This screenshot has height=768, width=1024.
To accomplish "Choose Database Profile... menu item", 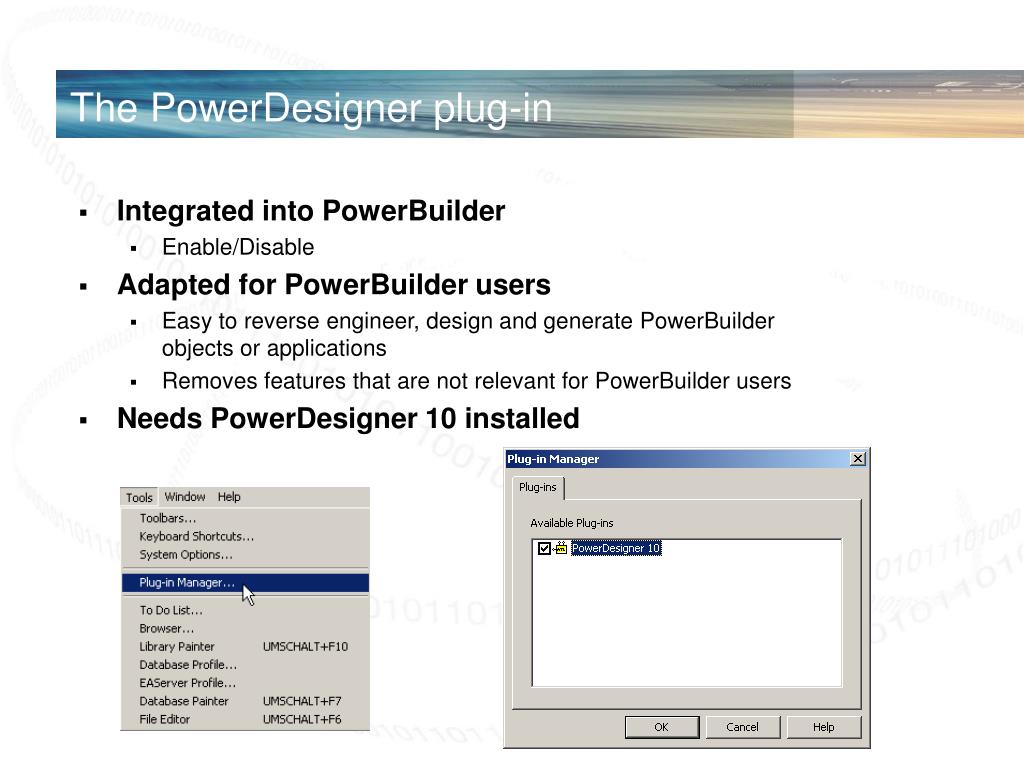I will coord(246,665).
